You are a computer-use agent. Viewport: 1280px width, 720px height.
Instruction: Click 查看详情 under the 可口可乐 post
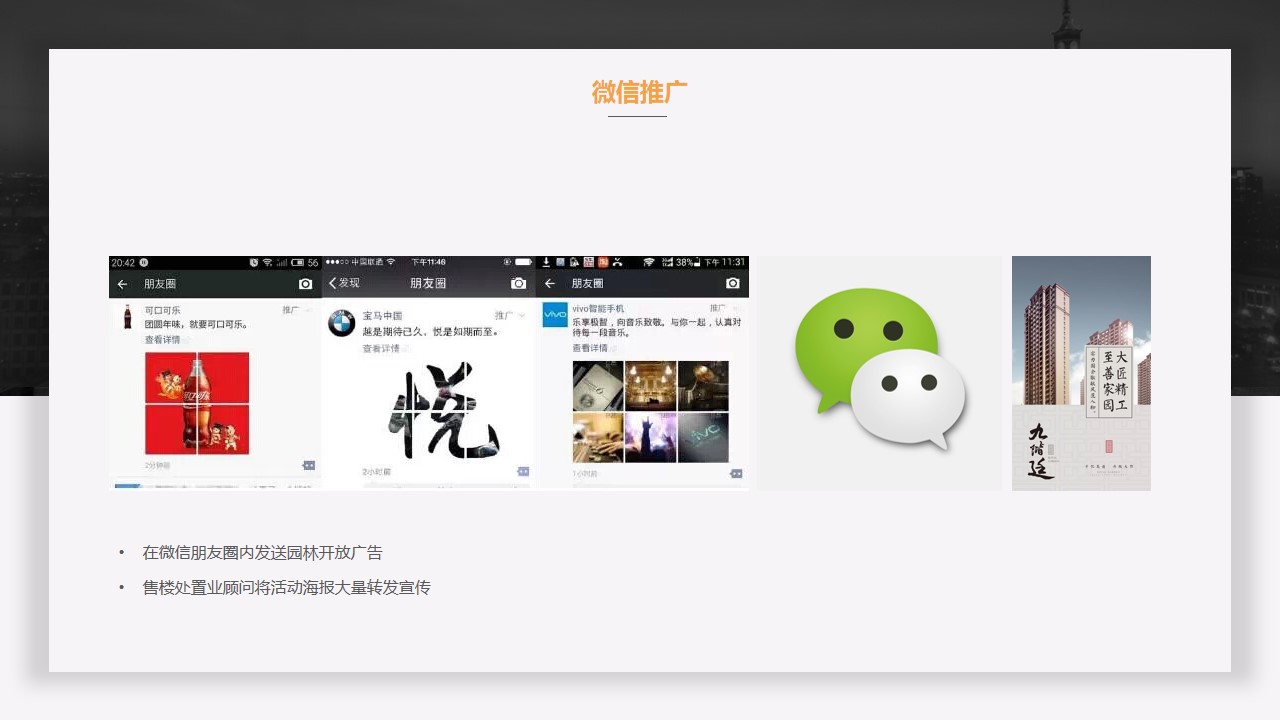(x=162, y=340)
